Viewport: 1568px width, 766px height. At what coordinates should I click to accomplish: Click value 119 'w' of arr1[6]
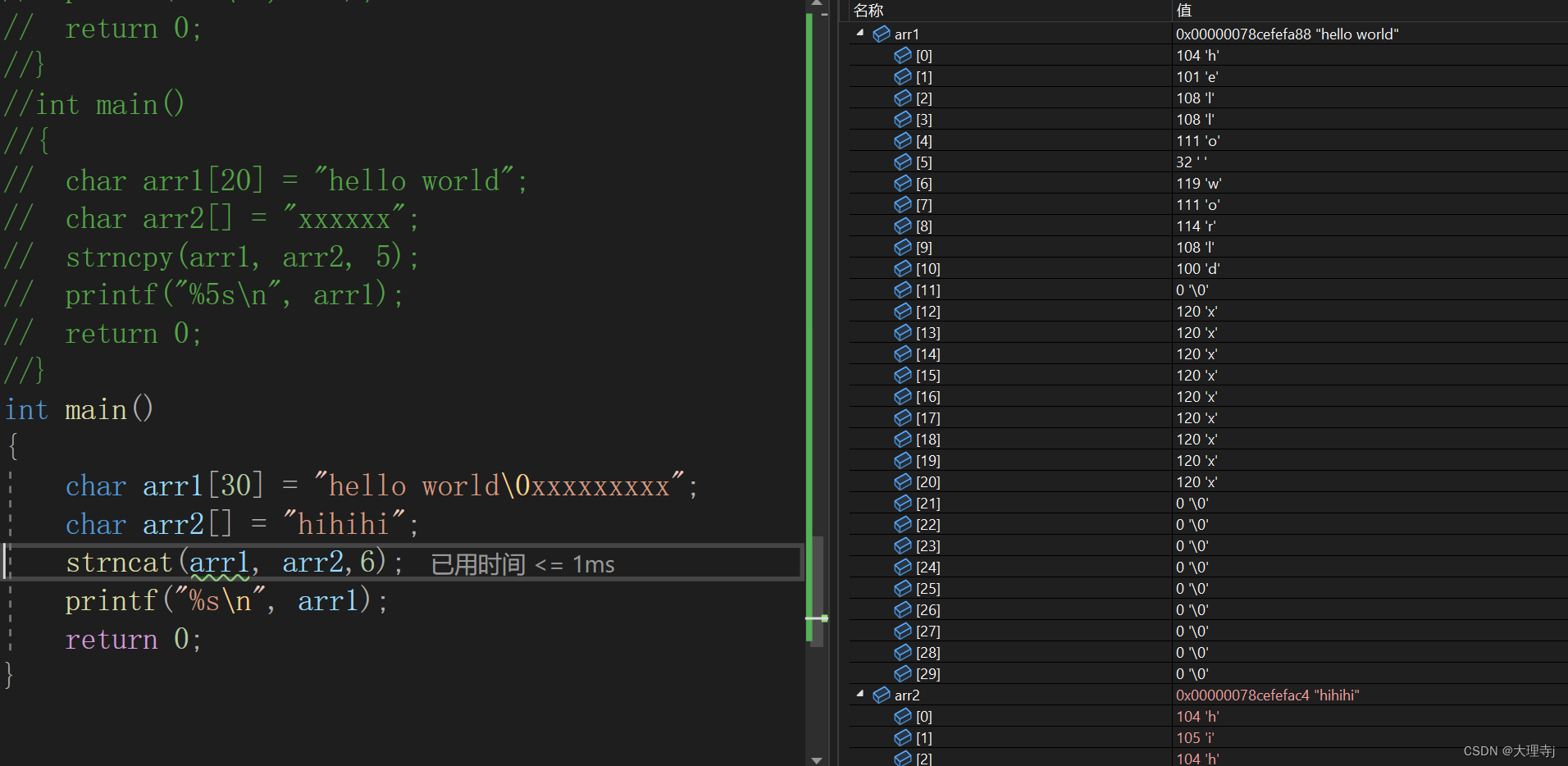[x=1198, y=183]
